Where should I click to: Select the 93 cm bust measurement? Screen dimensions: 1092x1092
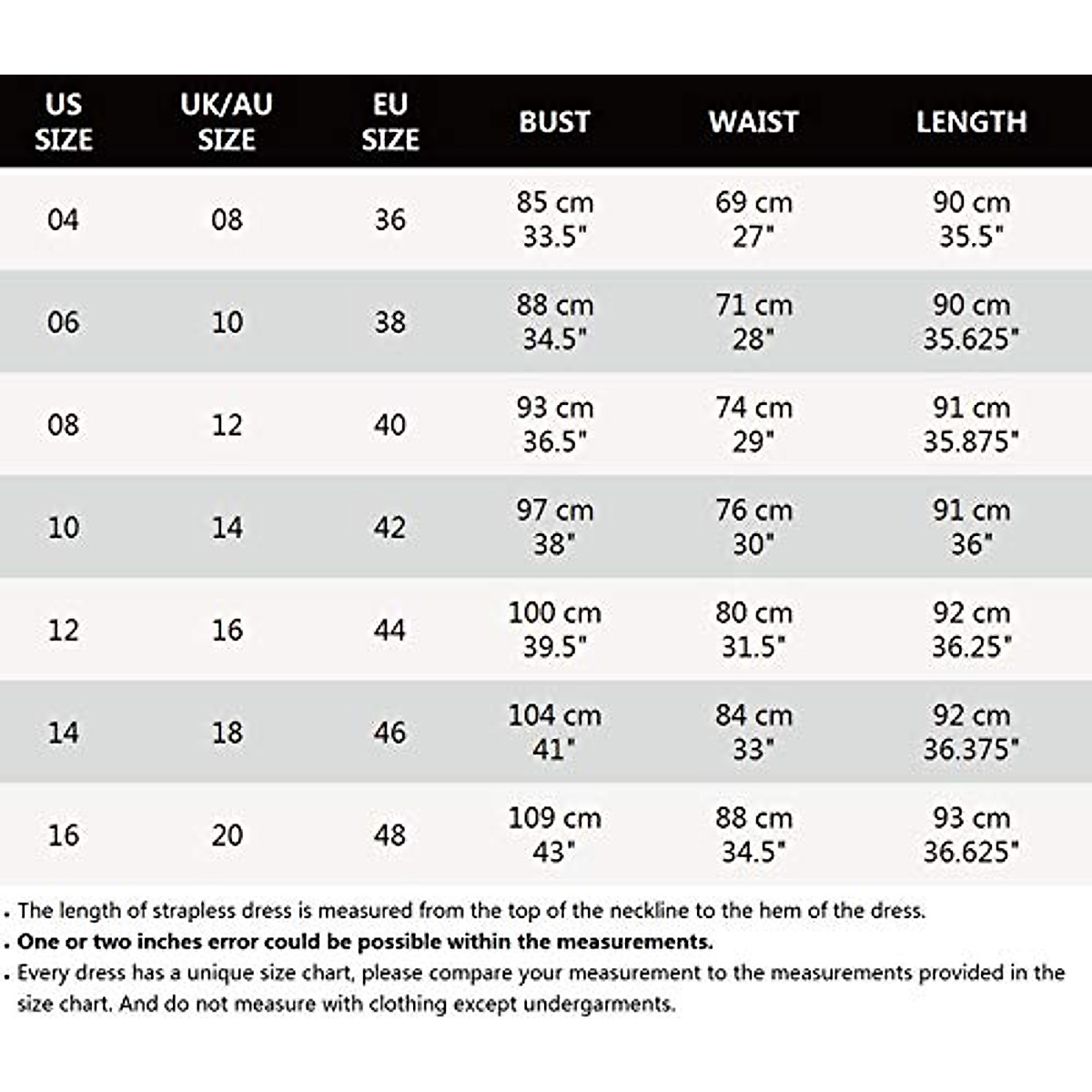coord(554,408)
